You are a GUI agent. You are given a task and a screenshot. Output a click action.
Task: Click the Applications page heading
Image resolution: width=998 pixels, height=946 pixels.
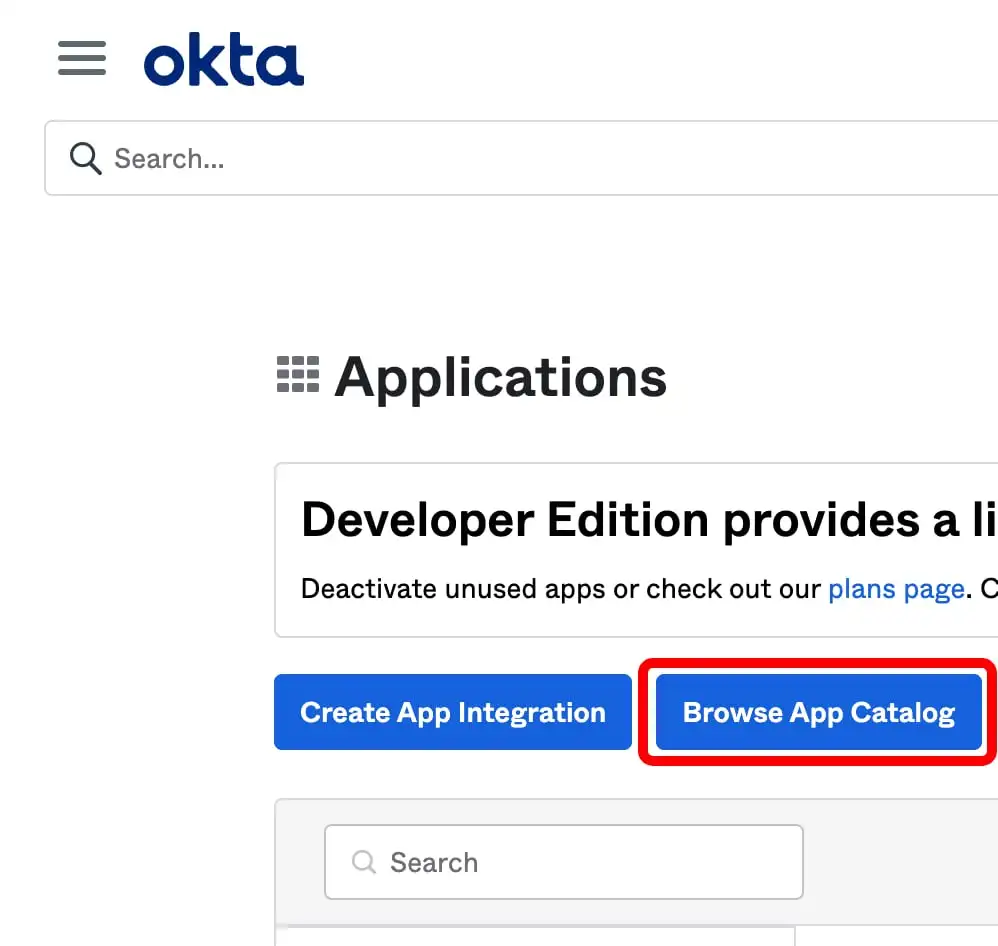click(x=500, y=378)
